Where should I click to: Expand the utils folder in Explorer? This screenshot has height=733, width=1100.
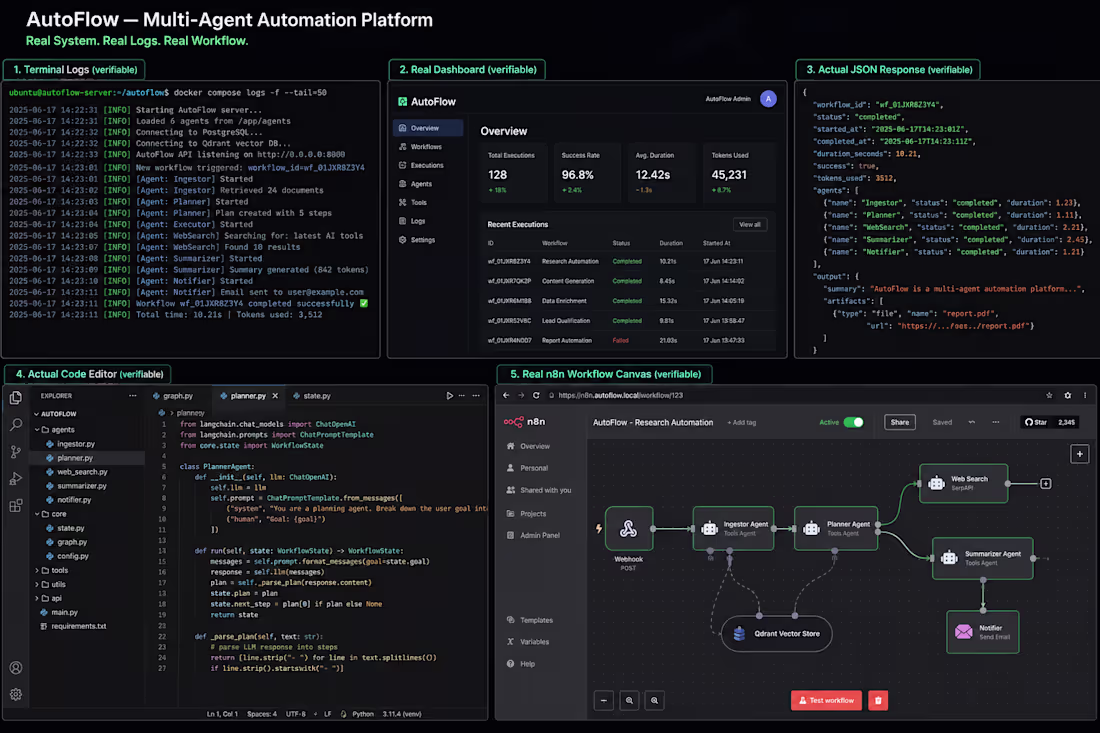pyautogui.click(x=38, y=584)
